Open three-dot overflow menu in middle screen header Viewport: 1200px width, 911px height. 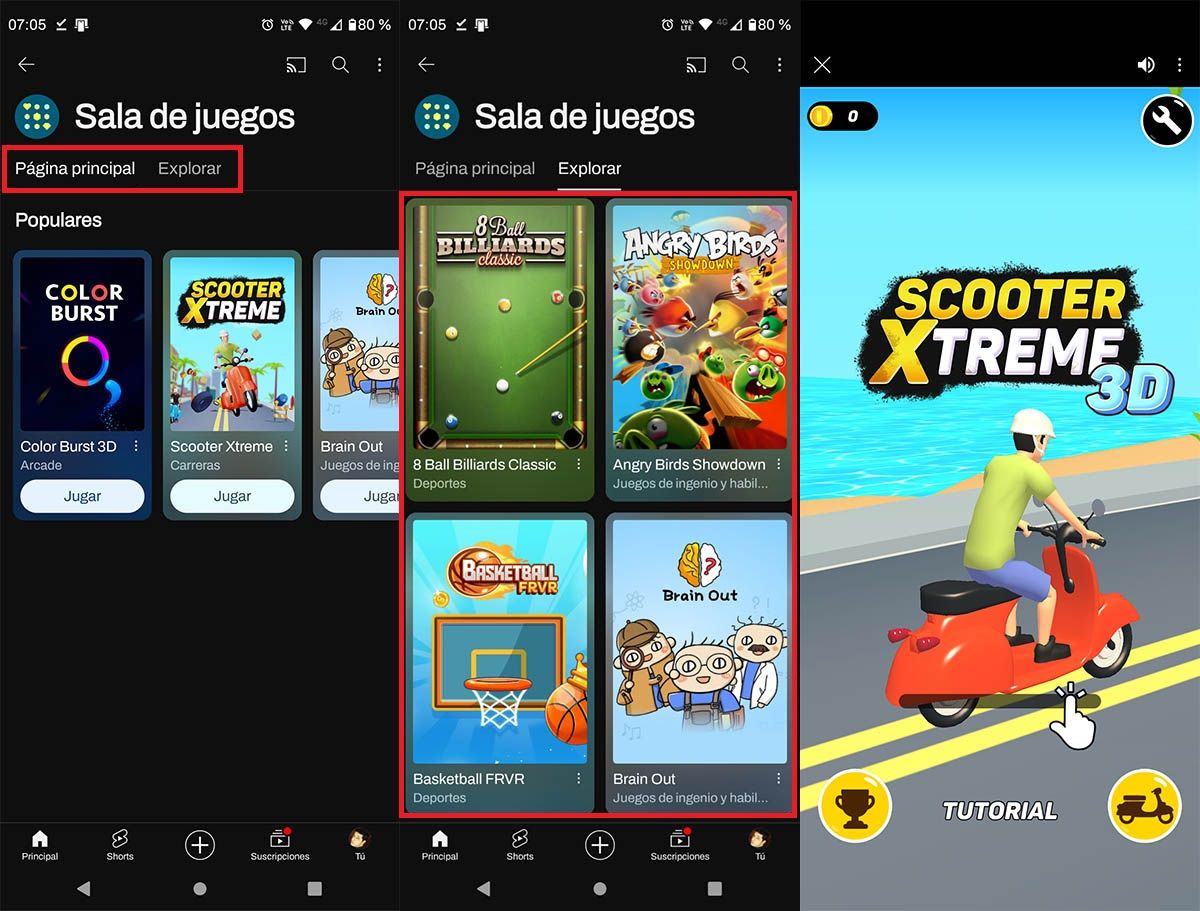[x=779, y=65]
